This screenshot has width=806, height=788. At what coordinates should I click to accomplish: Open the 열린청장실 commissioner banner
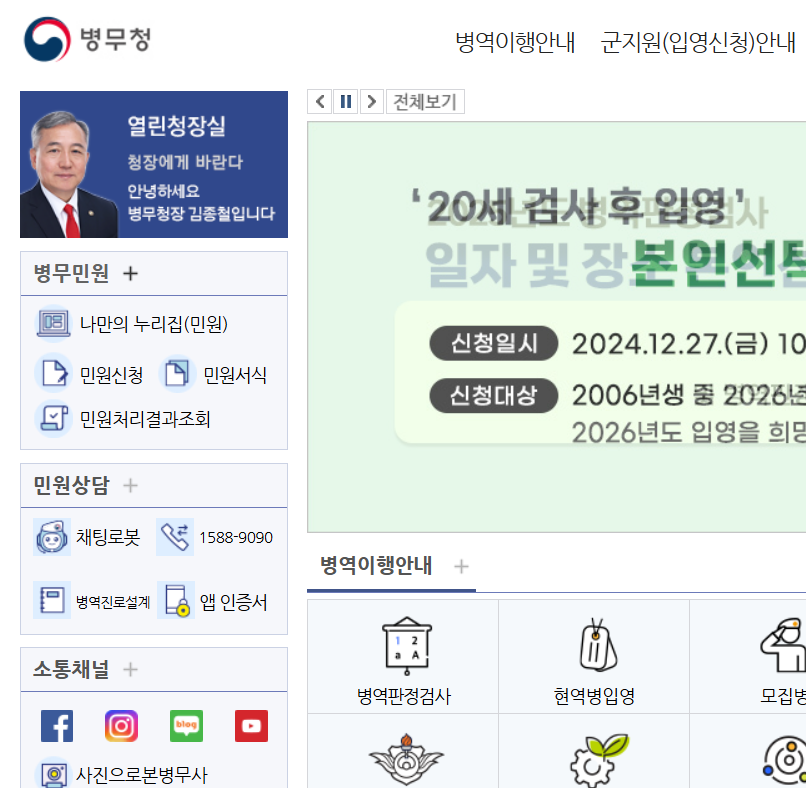[x=154, y=164]
